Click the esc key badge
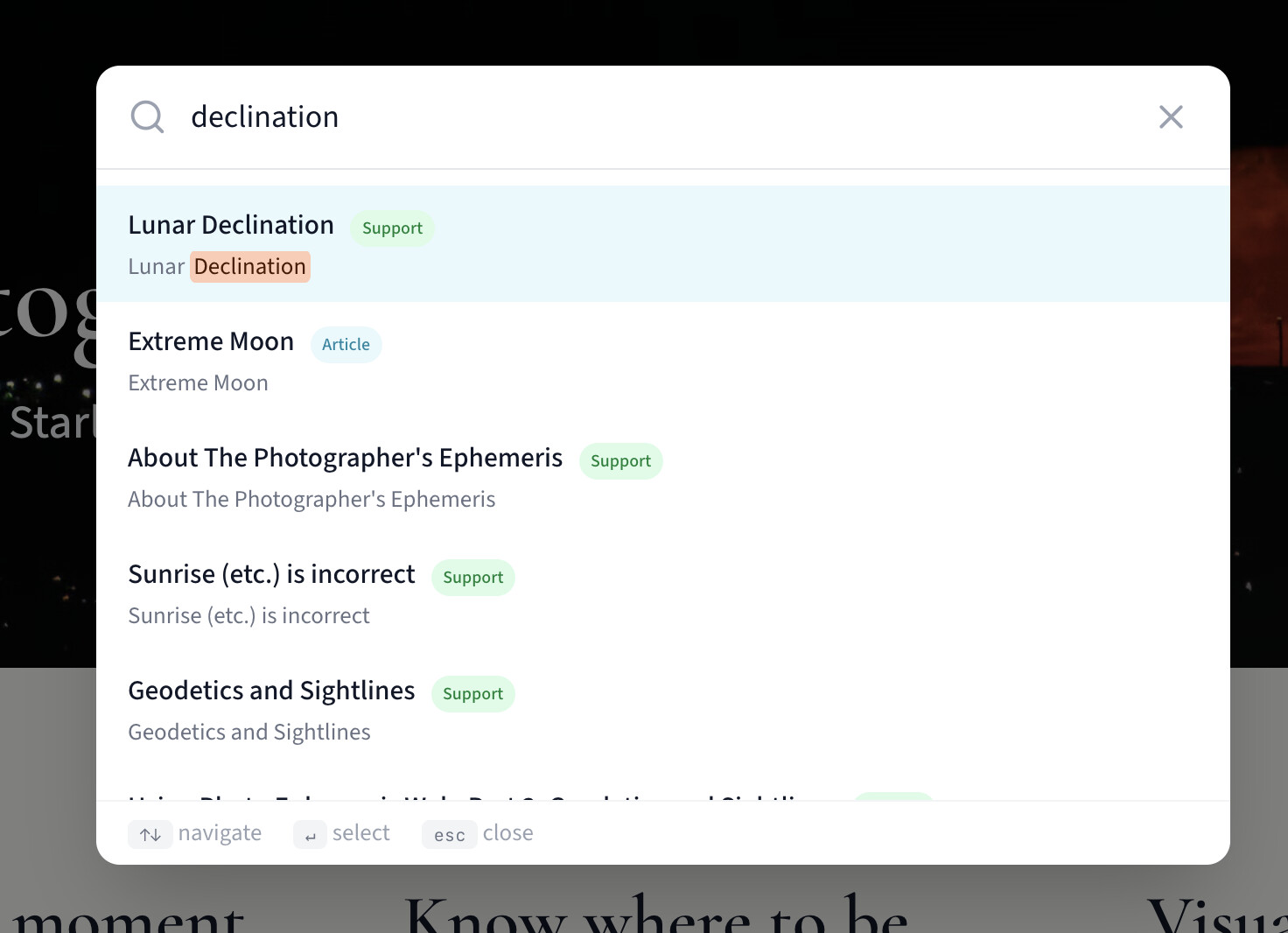 [450, 834]
